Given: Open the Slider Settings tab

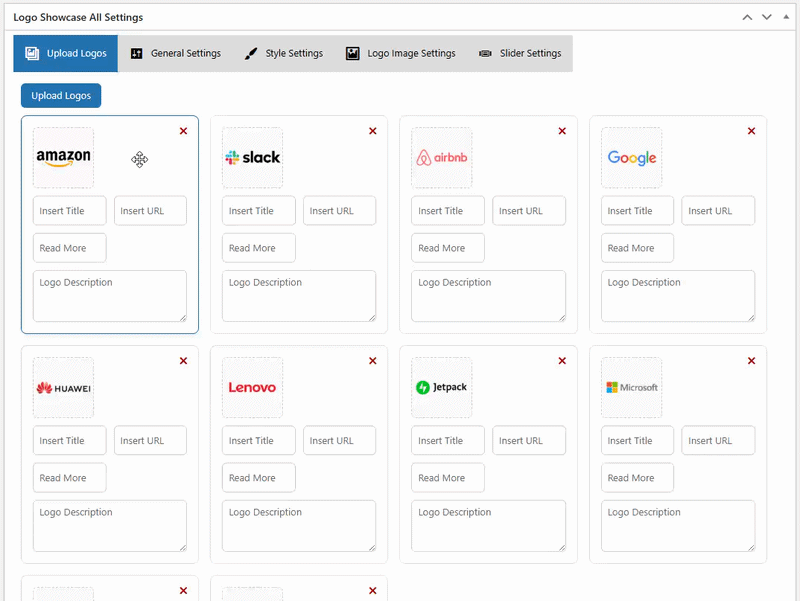Looking at the screenshot, I should (x=520, y=54).
